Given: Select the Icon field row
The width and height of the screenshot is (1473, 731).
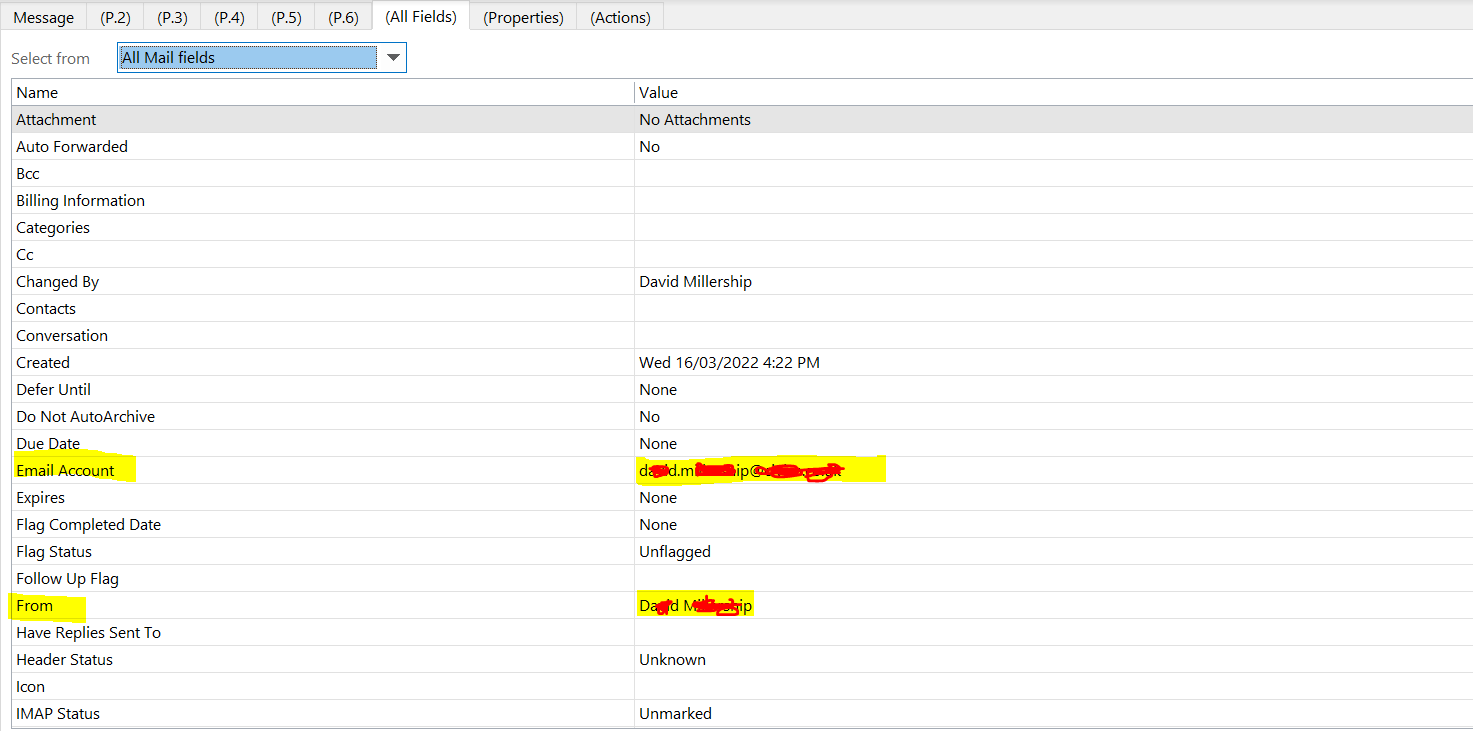Looking at the screenshot, I should [x=743, y=686].
